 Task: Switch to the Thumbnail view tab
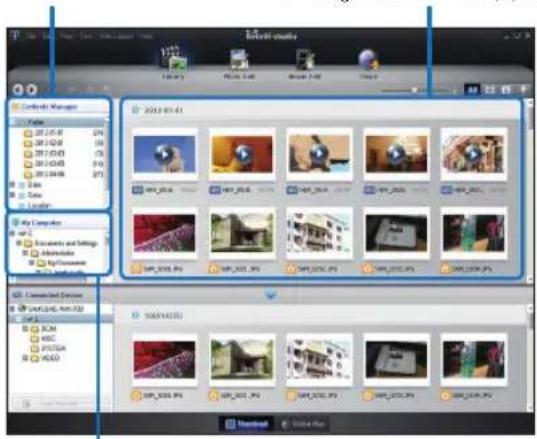[247, 424]
